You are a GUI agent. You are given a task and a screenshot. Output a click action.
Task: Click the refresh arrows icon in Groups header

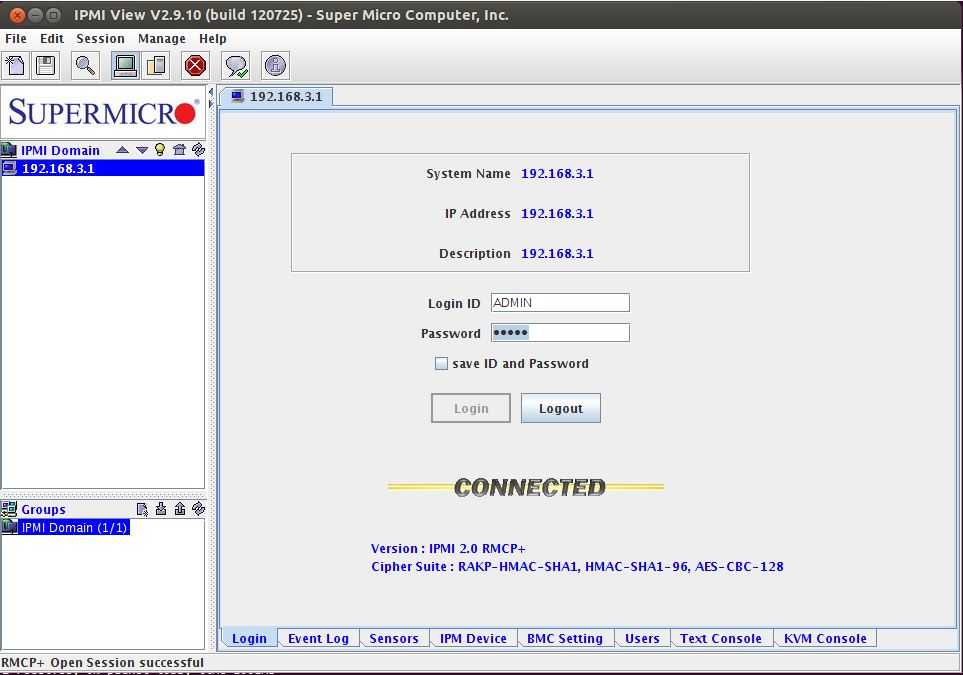pyautogui.click(x=198, y=509)
